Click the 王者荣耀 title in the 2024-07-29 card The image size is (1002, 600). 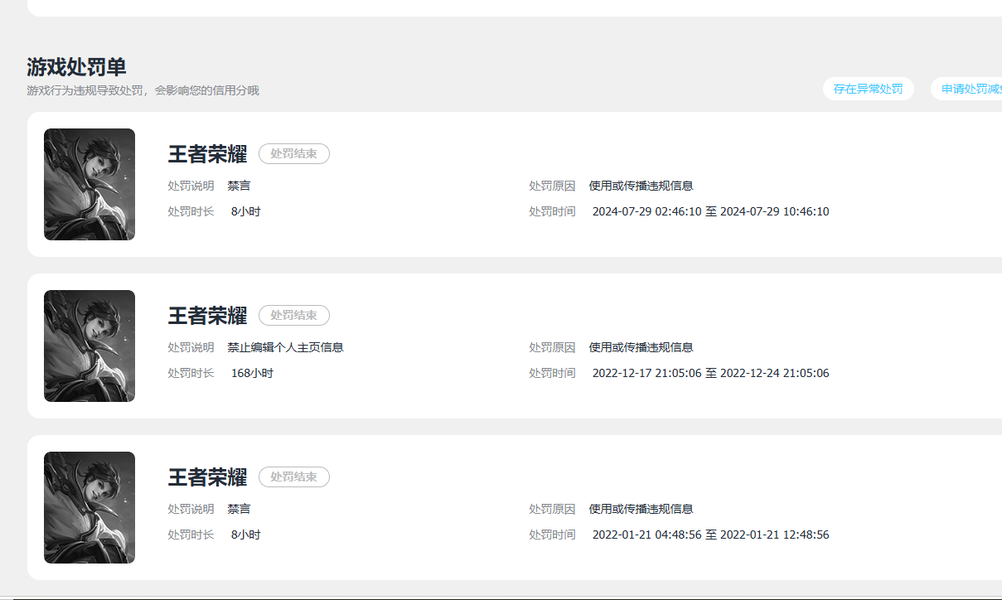tap(208, 154)
